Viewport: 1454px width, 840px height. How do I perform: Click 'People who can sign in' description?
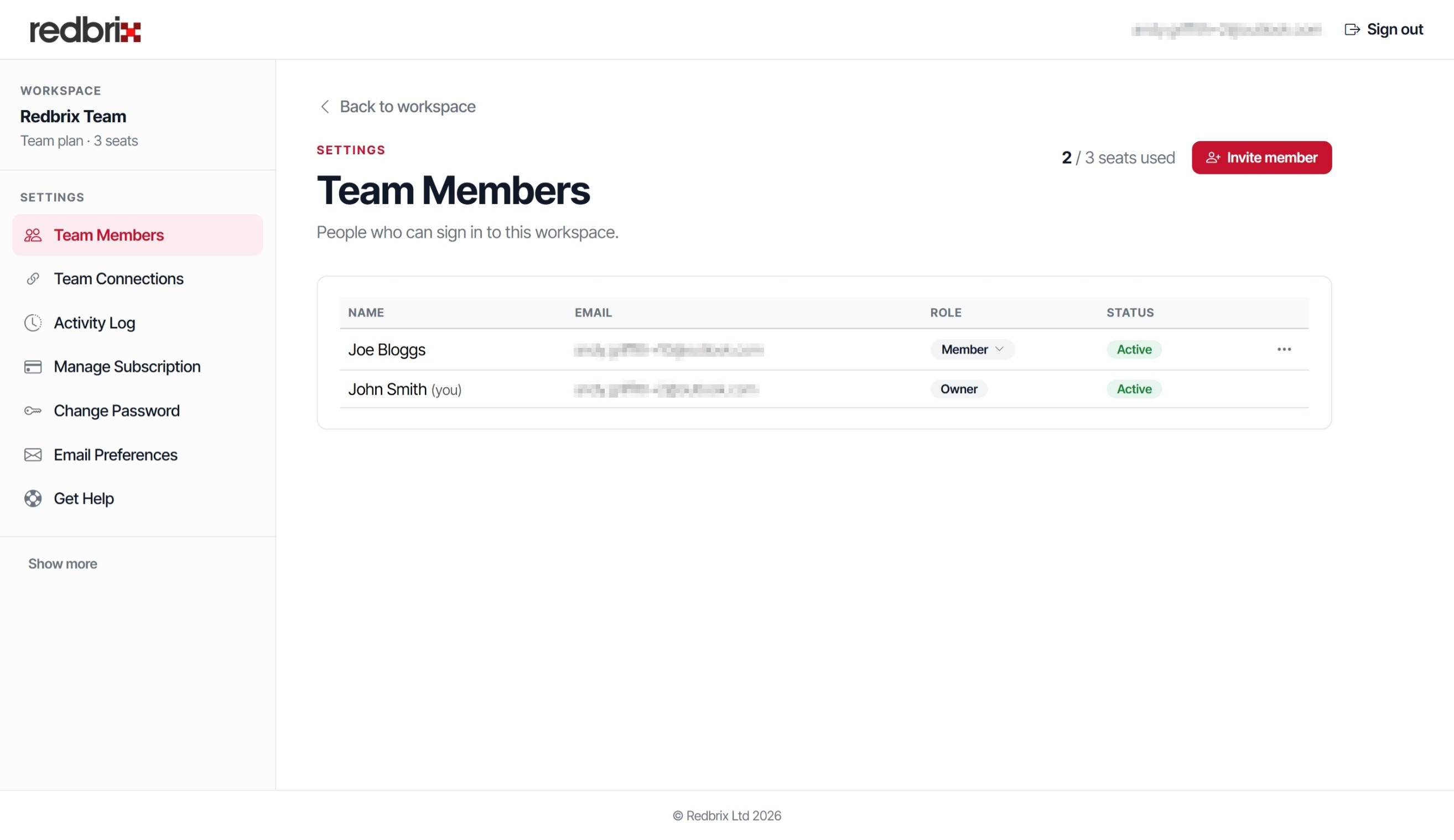pyautogui.click(x=468, y=232)
